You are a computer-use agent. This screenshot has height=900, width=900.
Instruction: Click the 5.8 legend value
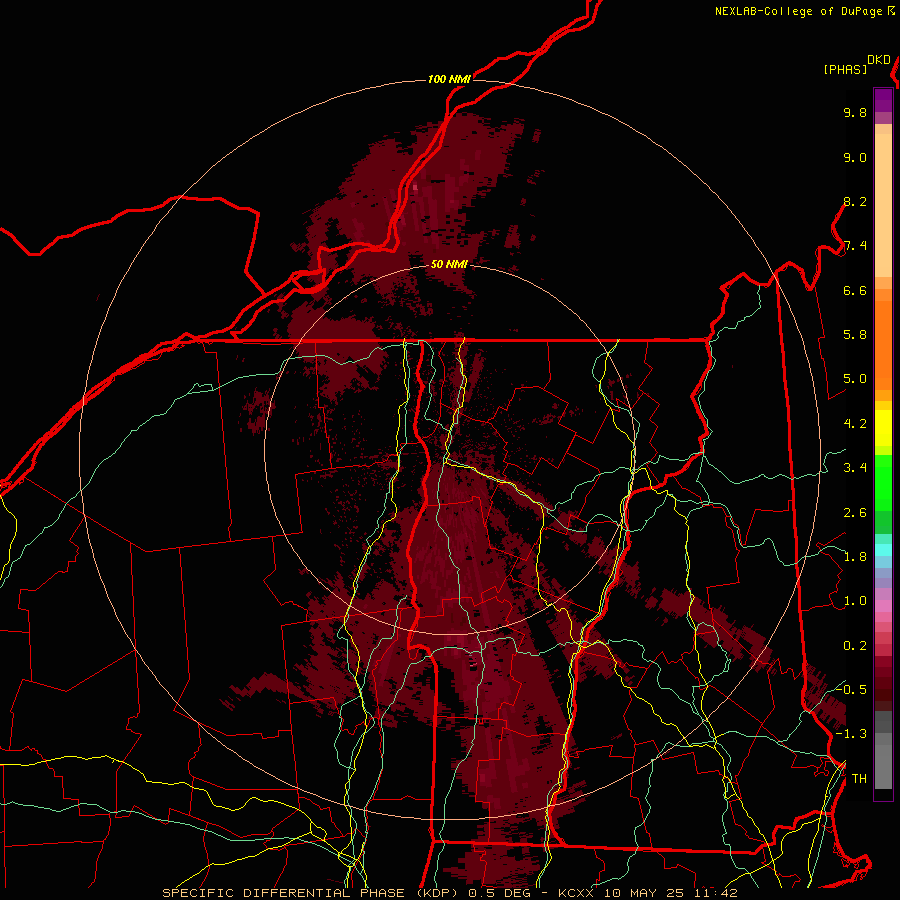click(x=855, y=335)
